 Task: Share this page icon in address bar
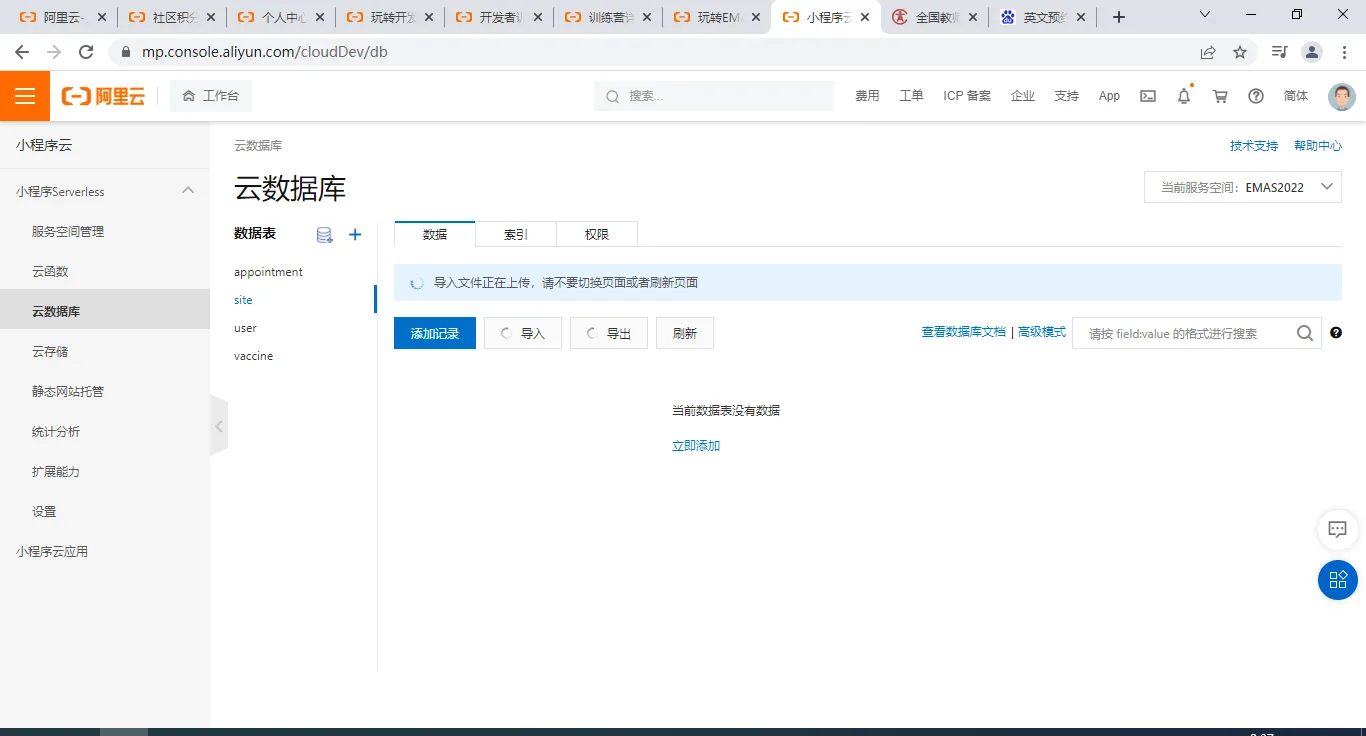coord(1208,52)
